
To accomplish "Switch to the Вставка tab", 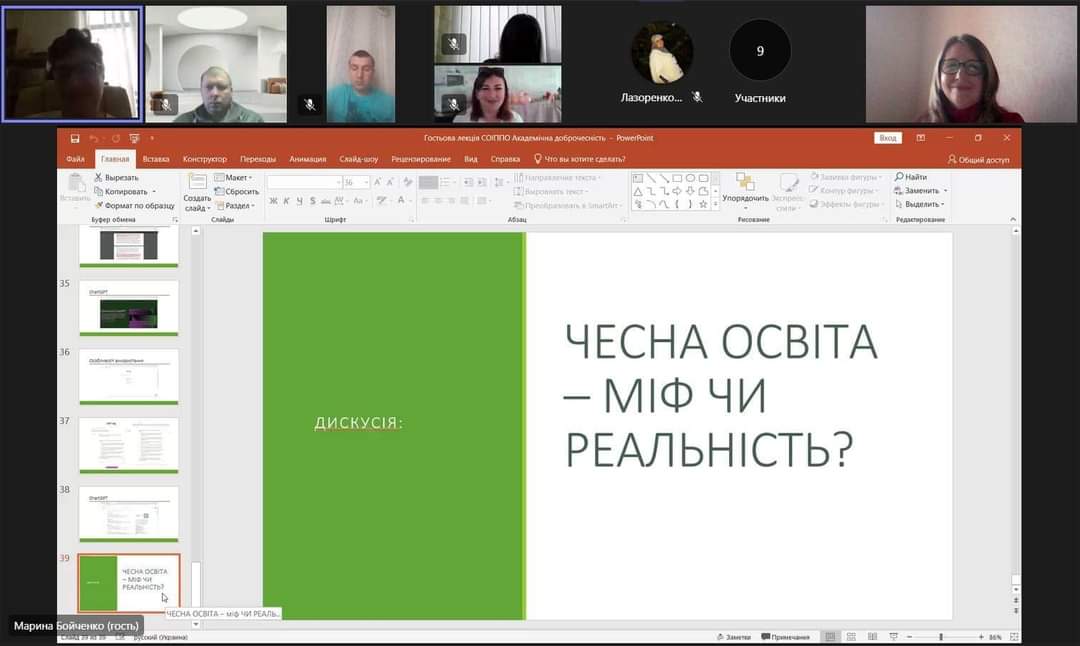I will tap(156, 159).
